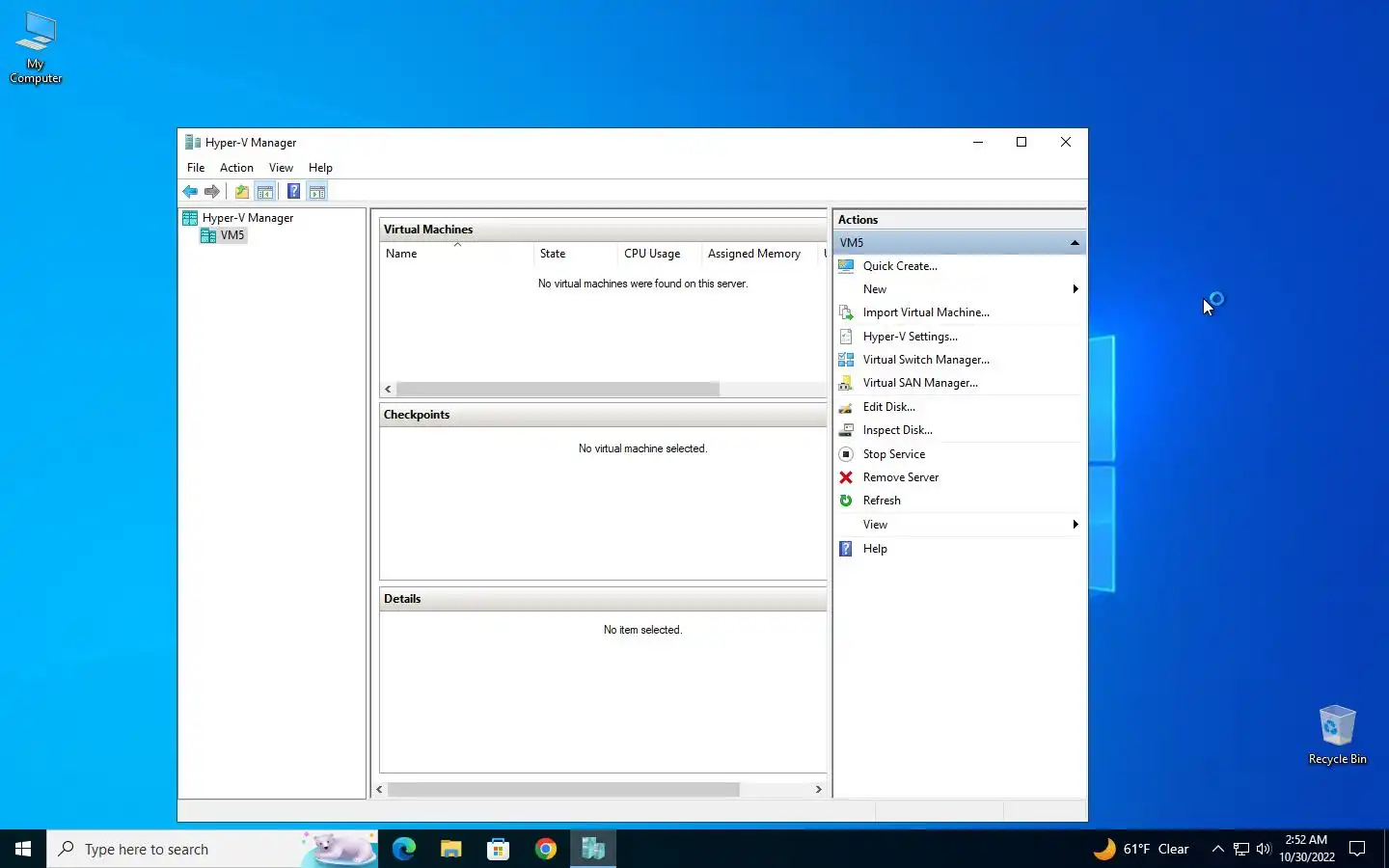Open File Explorer from the taskbar

(450, 849)
